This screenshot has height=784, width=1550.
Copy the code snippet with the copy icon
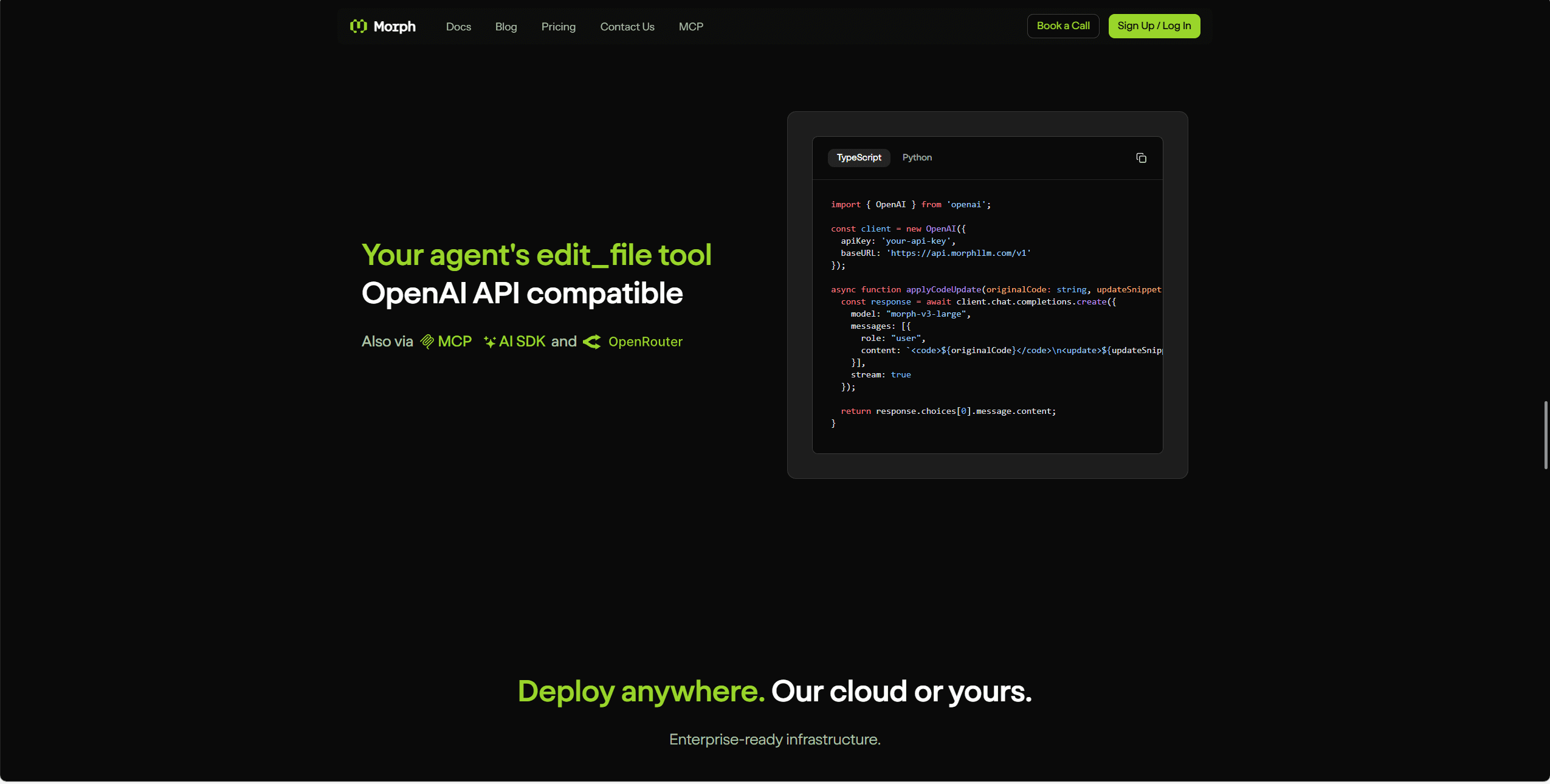pos(1141,158)
